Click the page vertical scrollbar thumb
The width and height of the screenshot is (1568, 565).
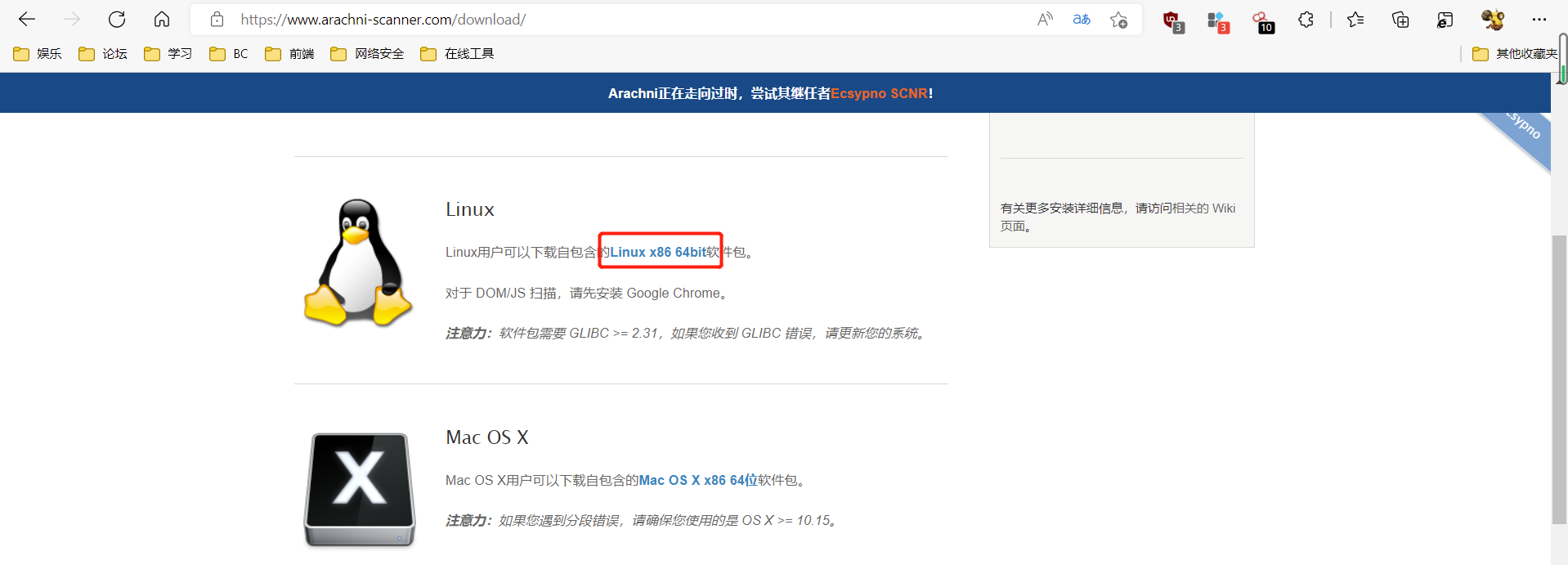point(1560,379)
